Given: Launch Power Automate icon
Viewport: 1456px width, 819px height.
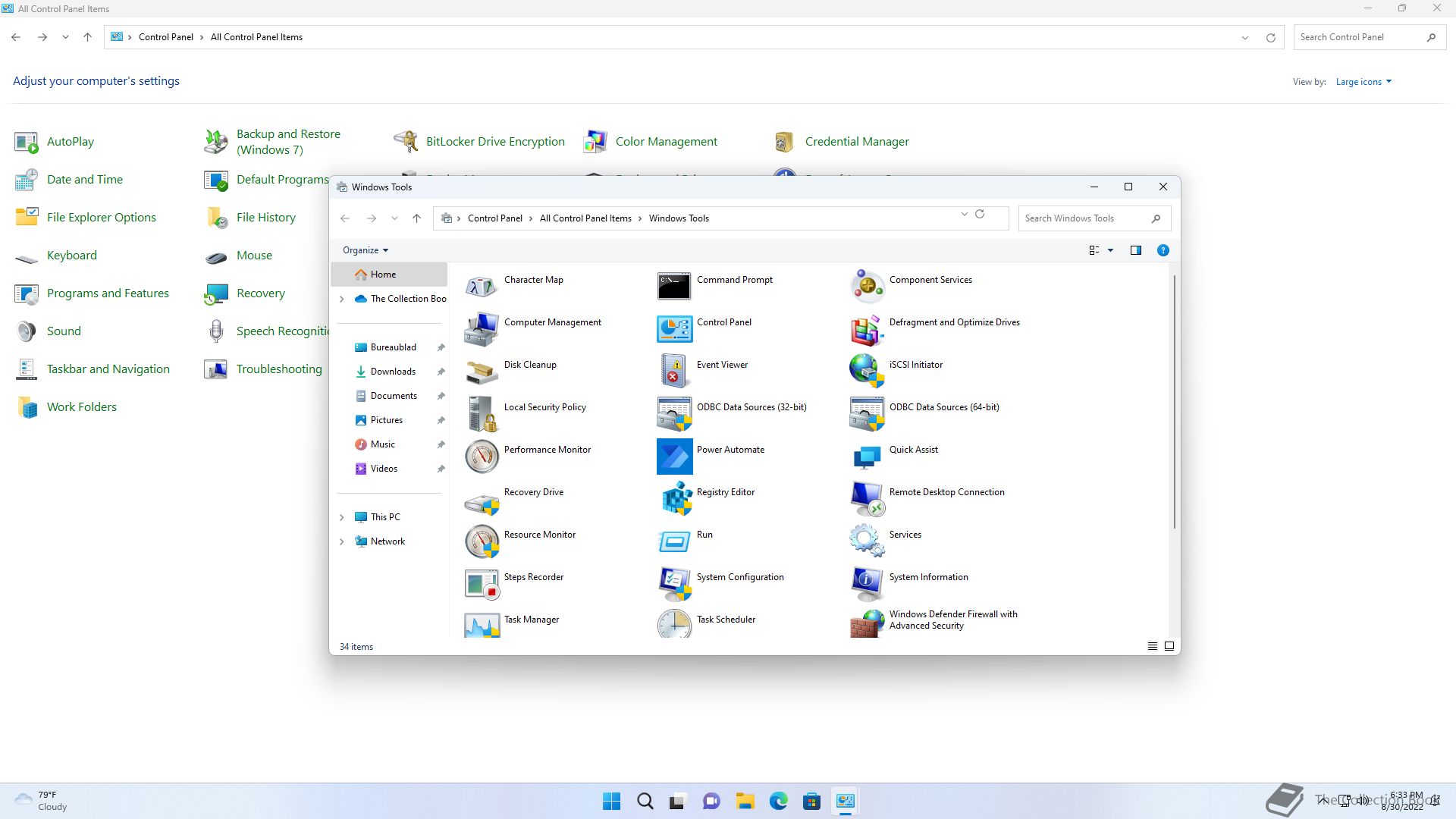Looking at the screenshot, I should tap(674, 457).
